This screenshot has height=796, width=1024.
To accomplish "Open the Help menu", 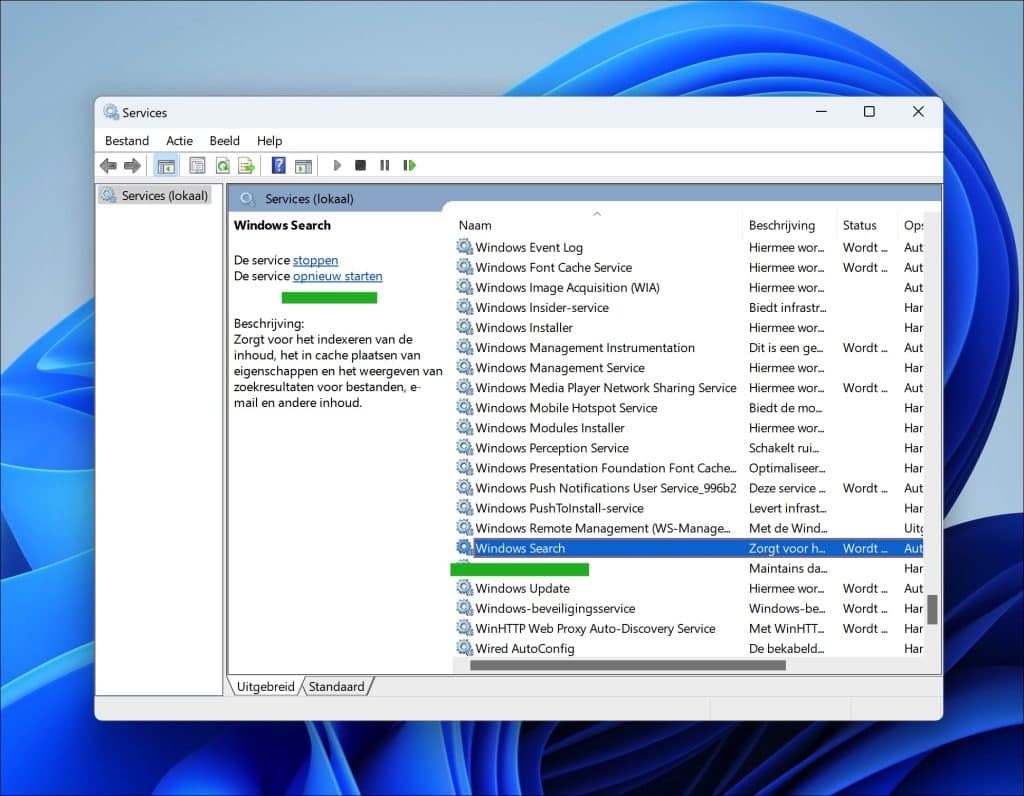I will [x=269, y=140].
